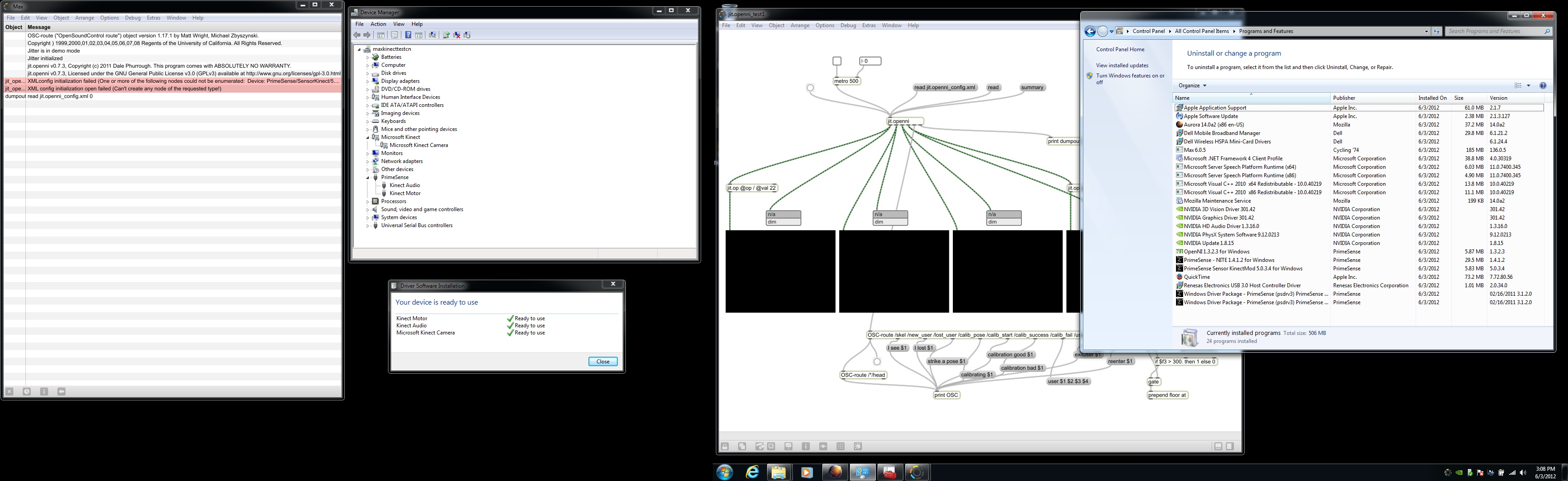This screenshot has height=481, width=1568.
Task: Click Update Driver Software toolbar icon
Action: coord(446,35)
